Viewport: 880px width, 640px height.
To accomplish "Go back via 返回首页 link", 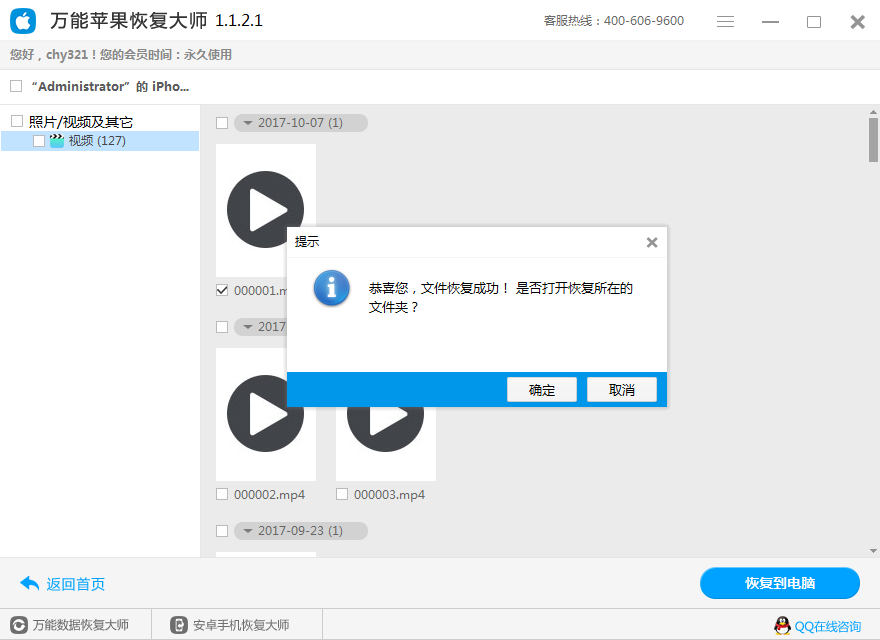I will (x=75, y=584).
